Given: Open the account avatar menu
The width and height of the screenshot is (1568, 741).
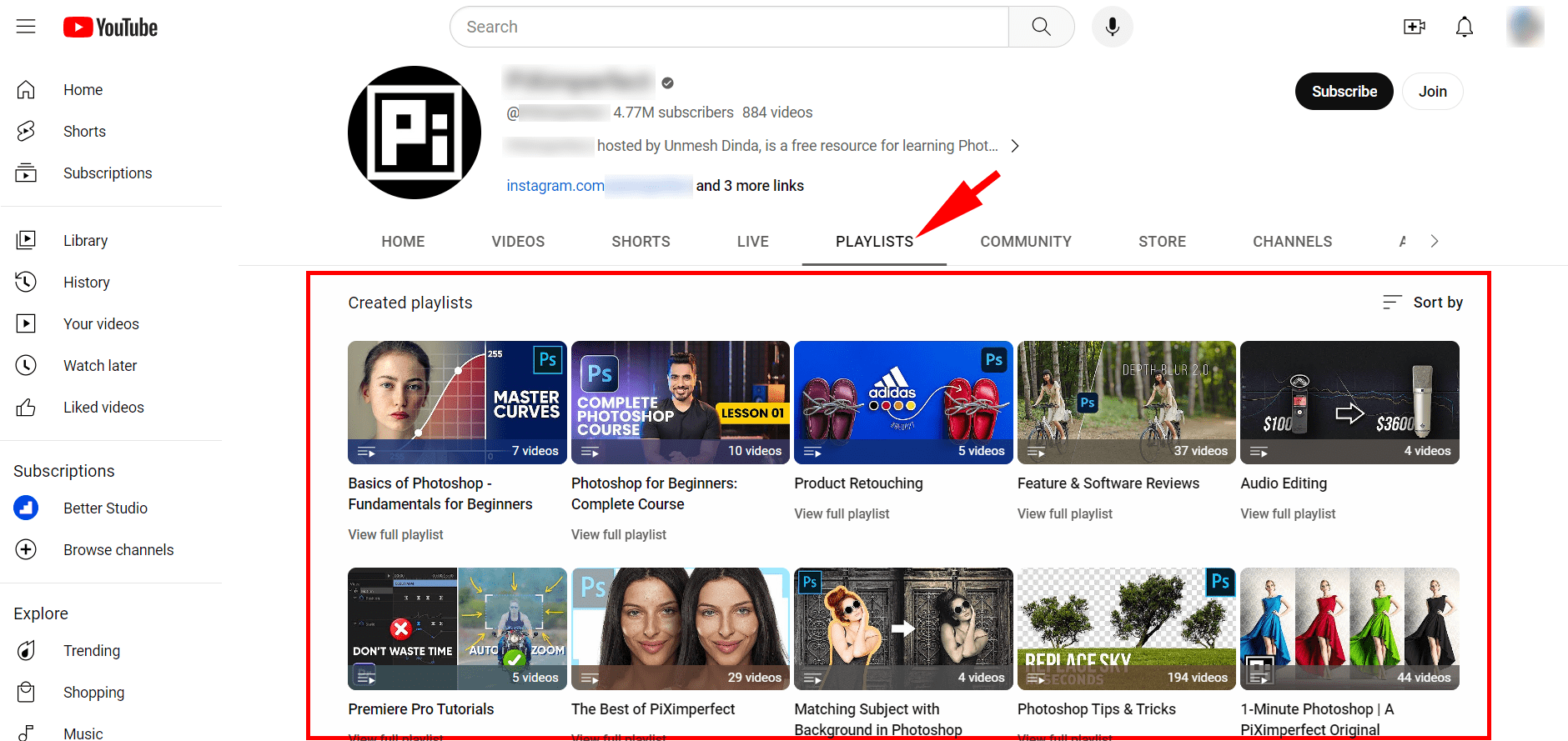Looking at the screenshot, I should (x=1525, y=27).
